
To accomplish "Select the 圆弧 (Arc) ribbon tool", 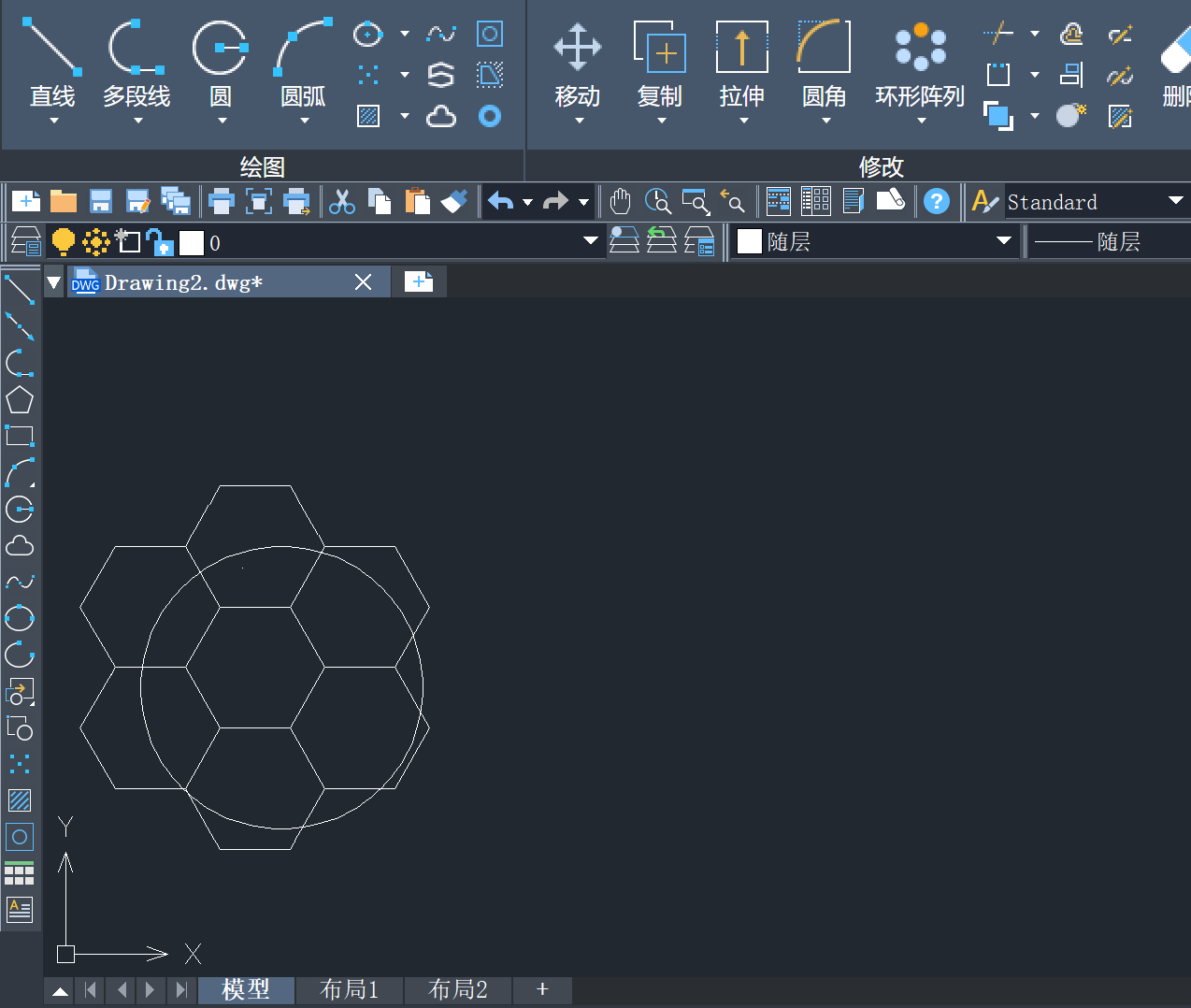I will click(303, 64).
